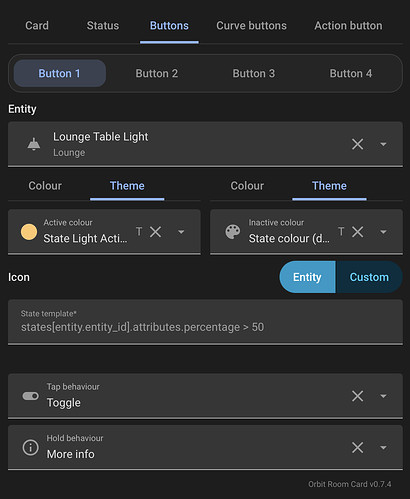Click the Lounge area subtitle text
This screenshot has width=410, height=499.
click(69, 153)
